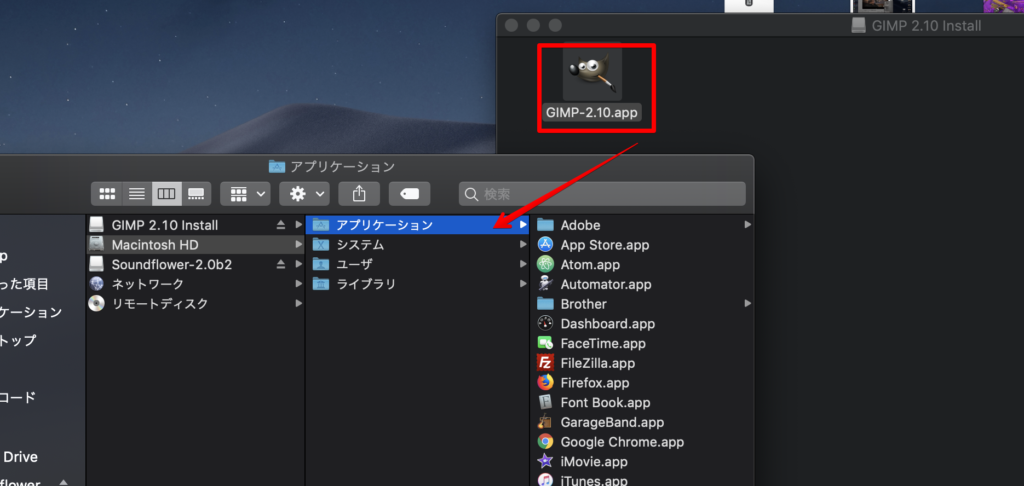
Task: Select the ユーザ folder
Action: point(418,264)
